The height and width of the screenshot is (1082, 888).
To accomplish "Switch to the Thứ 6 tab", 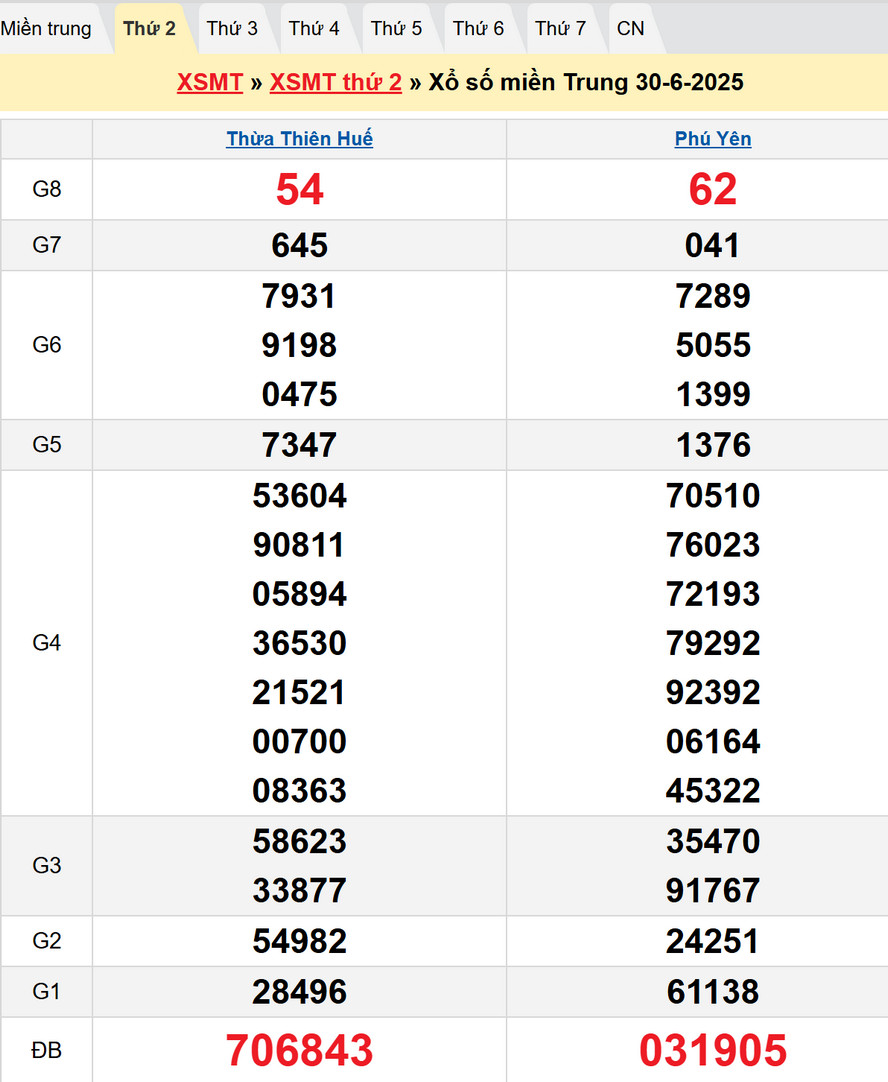I will pos(478,28).
